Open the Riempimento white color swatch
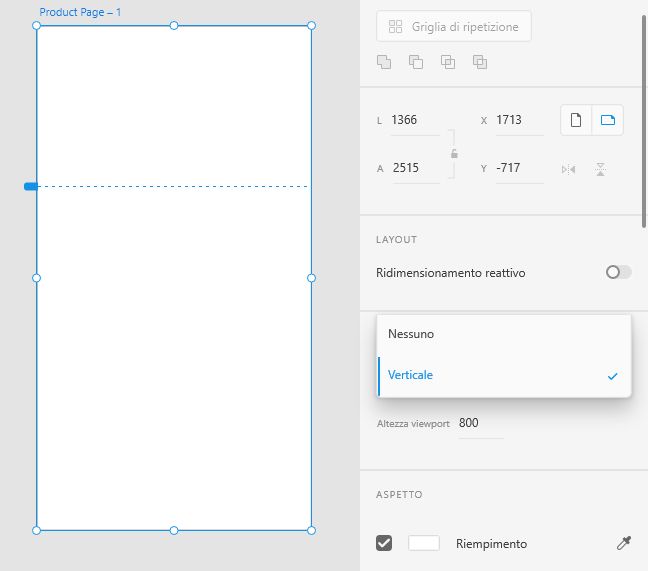This screenshot has width=648, height=571. 424,543
